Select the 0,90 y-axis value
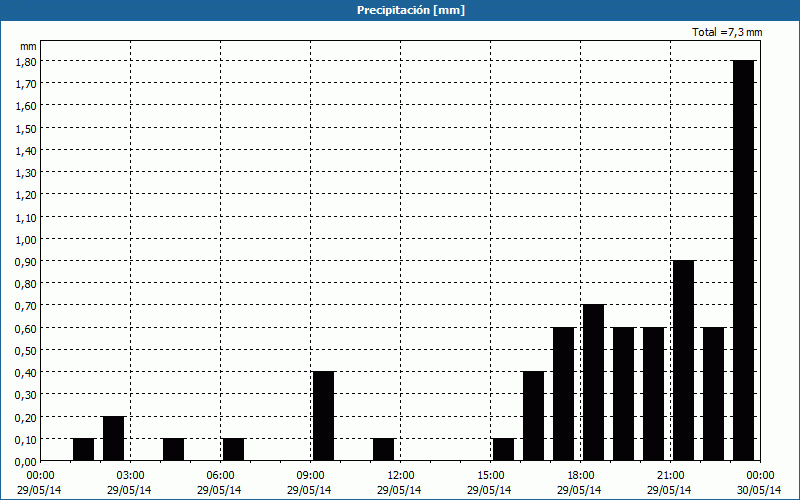 26,261
